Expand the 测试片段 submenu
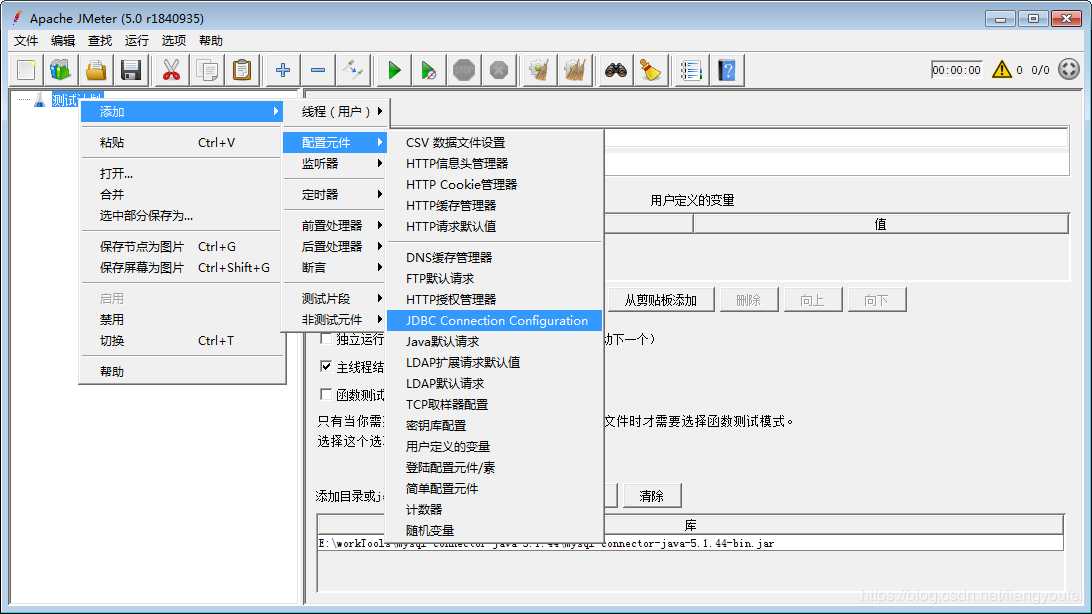 [336, 299]
